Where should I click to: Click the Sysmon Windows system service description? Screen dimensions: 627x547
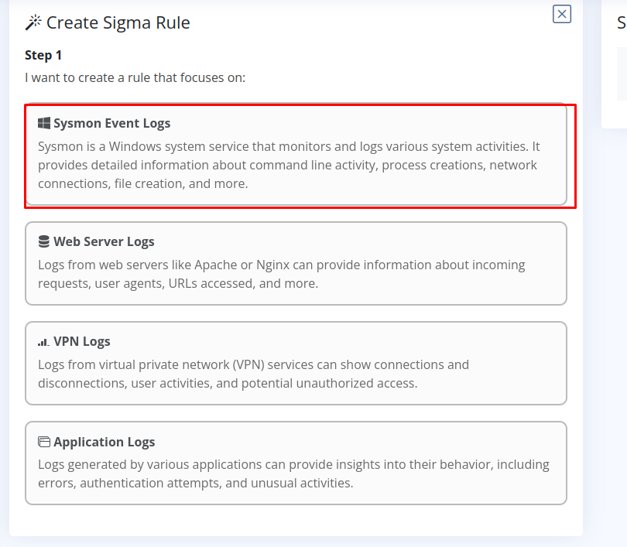pos(289,165)
